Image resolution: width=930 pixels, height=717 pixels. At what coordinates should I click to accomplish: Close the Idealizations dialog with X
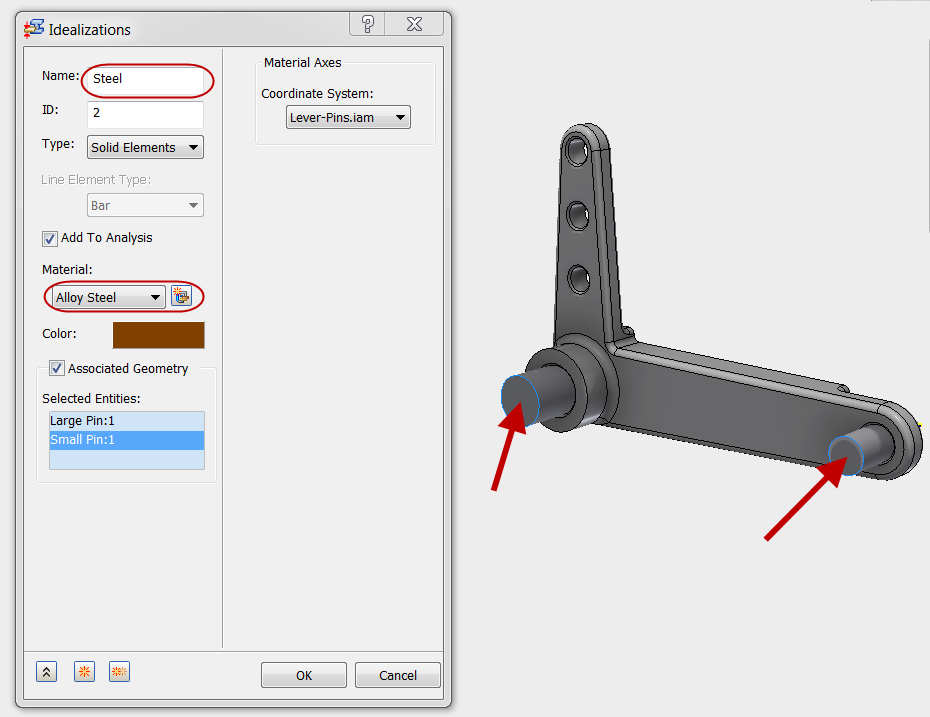pyautogui.click(x=414, y=24)
